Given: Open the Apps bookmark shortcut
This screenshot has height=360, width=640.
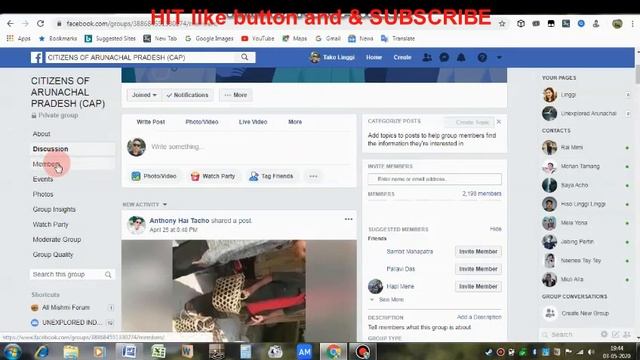Looking at the screenshot, I should [x=19, y=38].
